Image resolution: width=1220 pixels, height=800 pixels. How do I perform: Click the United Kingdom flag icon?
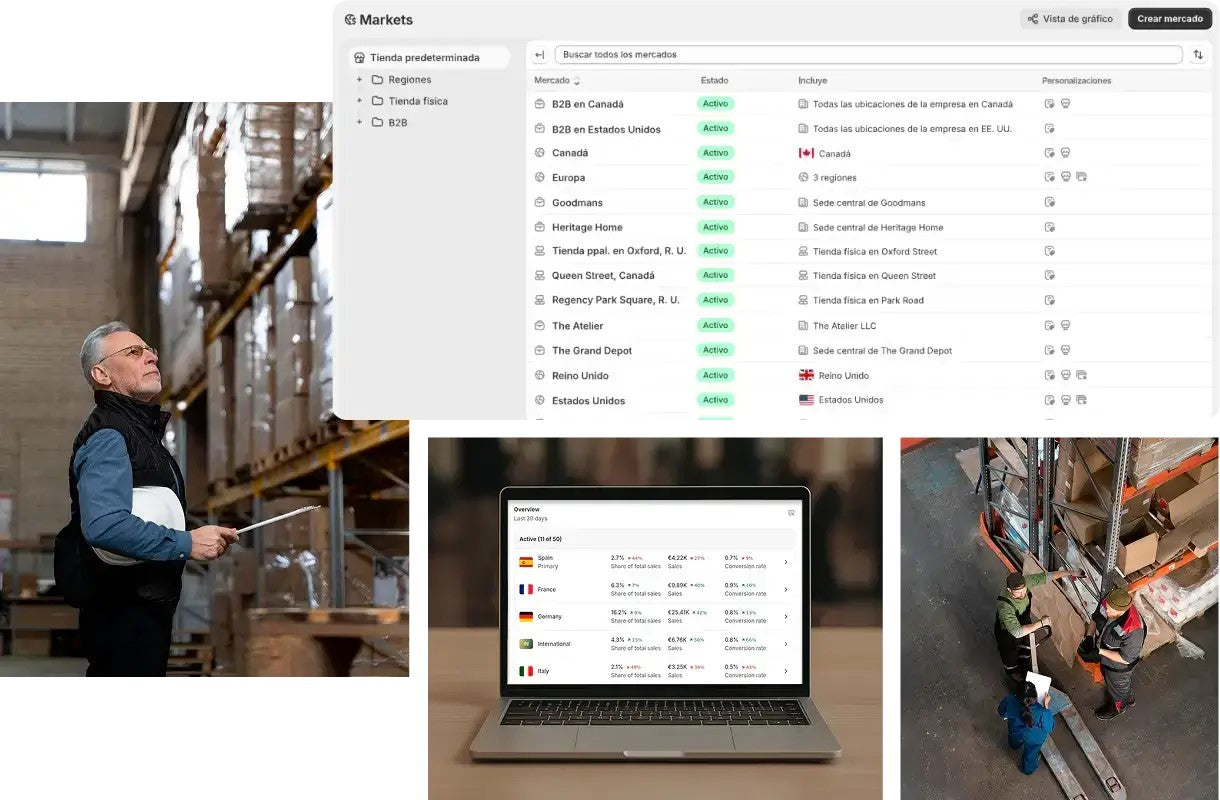point(806,375)
